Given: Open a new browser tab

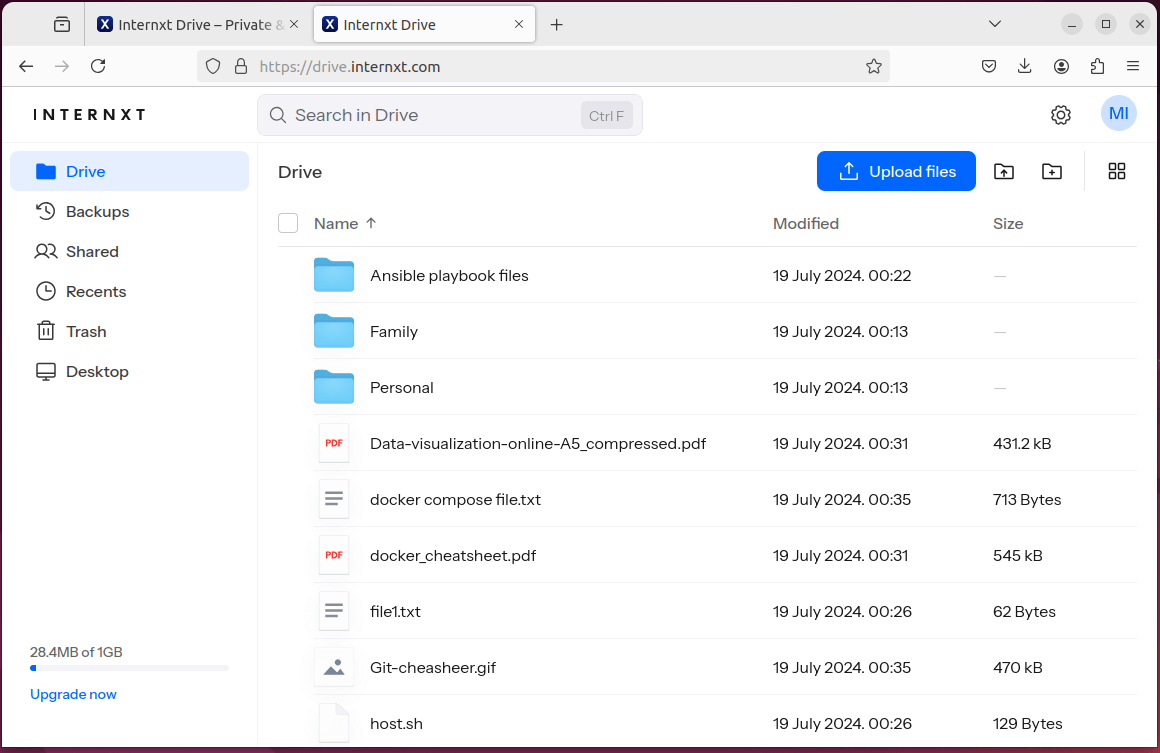Looking at the screenshot, I should pyautogui.click(x=557, y=23).
